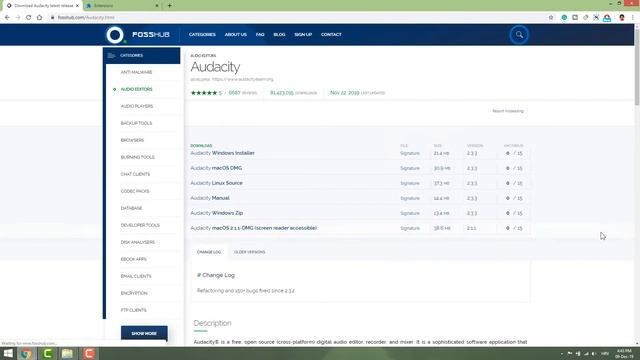Open the browser home page icon
Screen dimensions: 640x360
(39, 18)
